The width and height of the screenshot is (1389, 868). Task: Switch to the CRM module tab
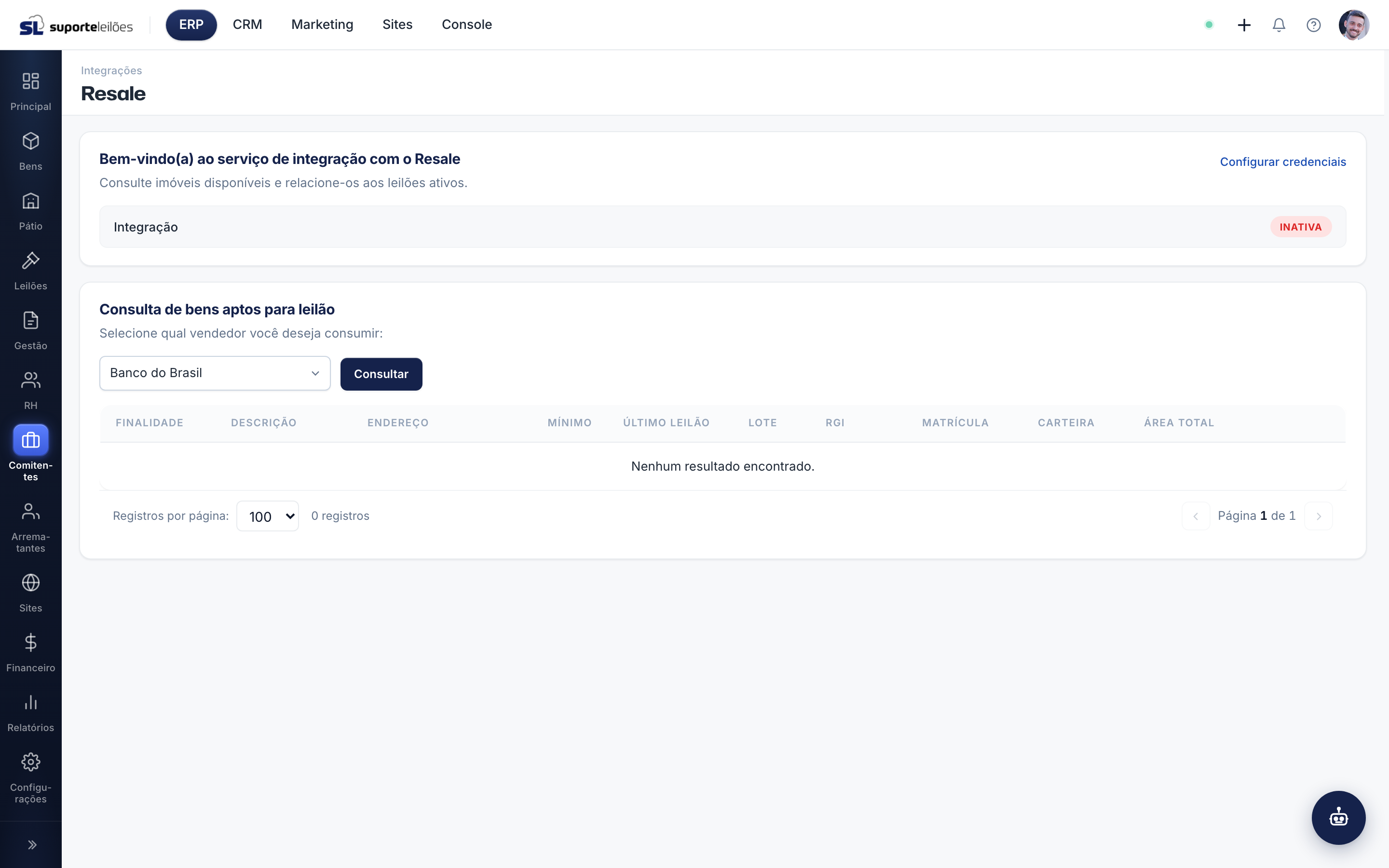point(247,25)
